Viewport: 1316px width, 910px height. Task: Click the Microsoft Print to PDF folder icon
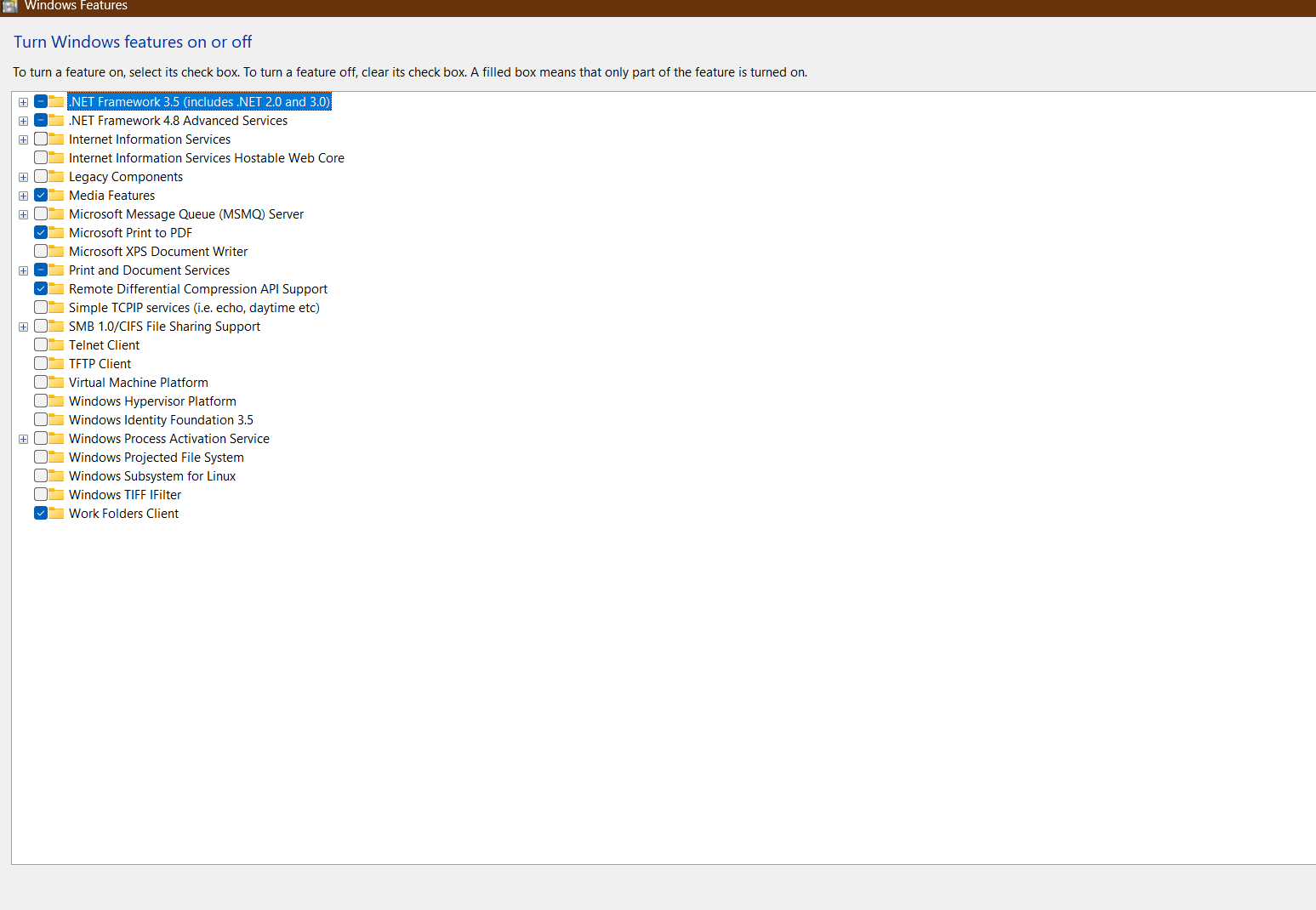(x=56, y=232)
